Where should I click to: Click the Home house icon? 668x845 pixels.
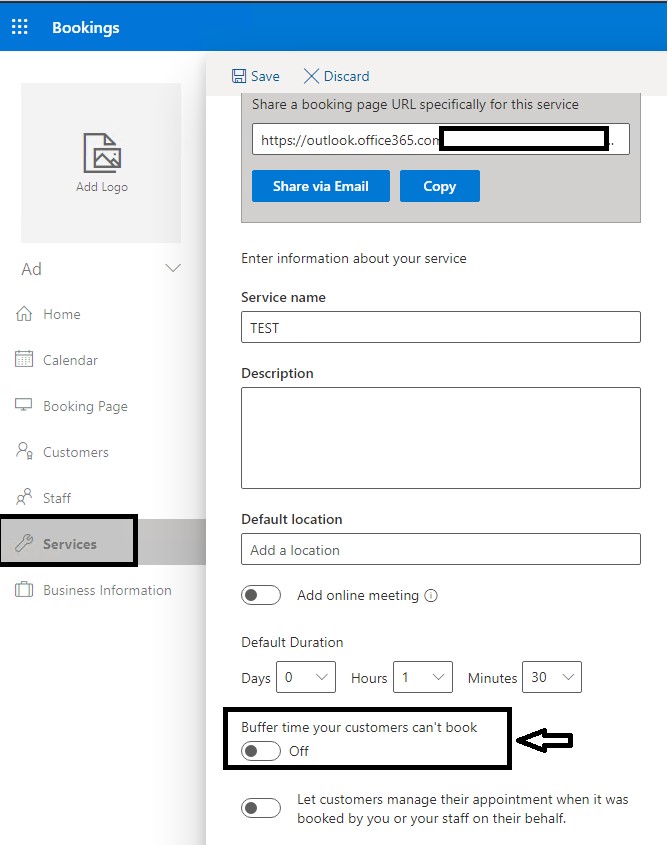pyautogui.click(x=24, y=314)
